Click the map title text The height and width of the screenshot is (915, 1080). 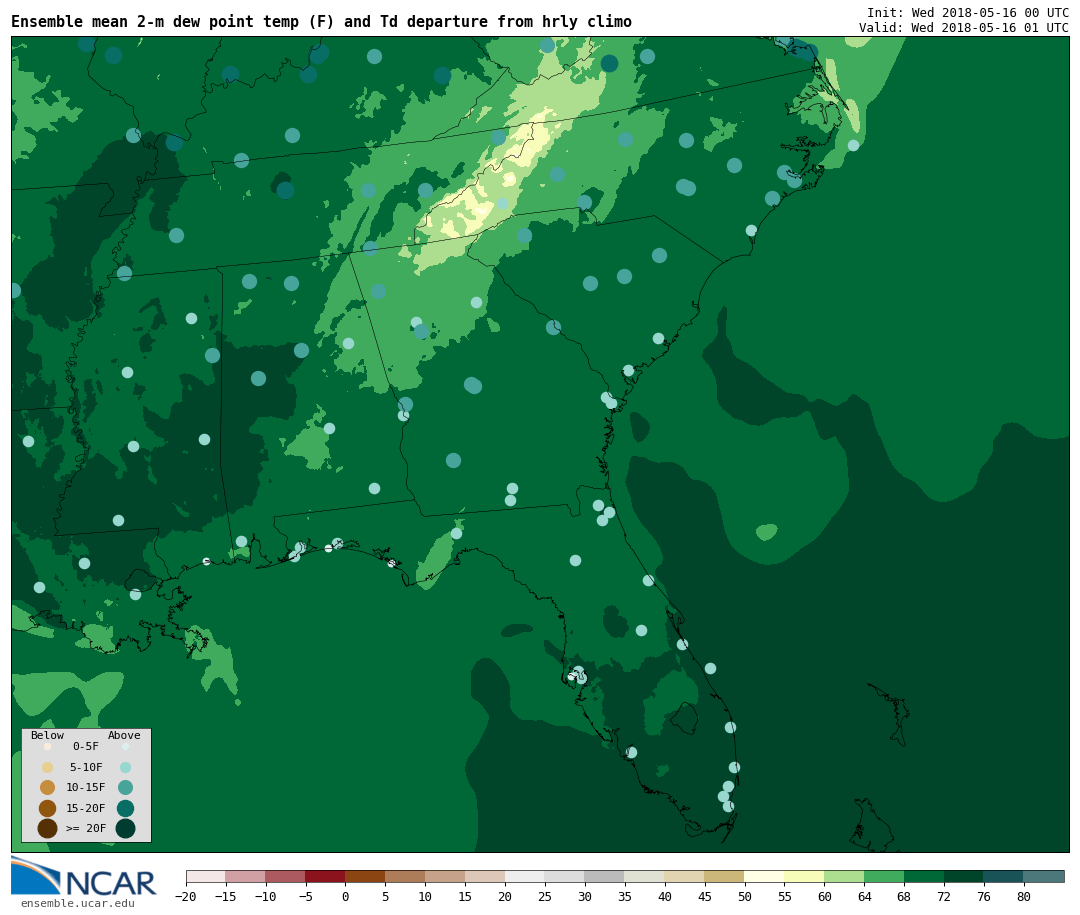321,22
